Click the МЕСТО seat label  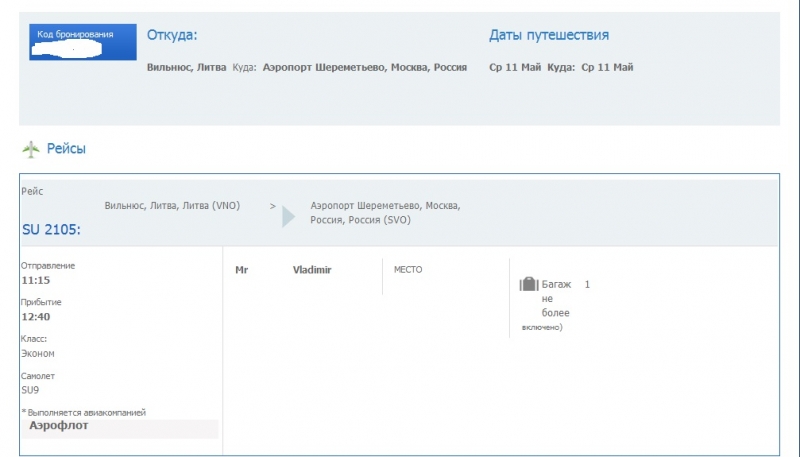click(408, 270)
